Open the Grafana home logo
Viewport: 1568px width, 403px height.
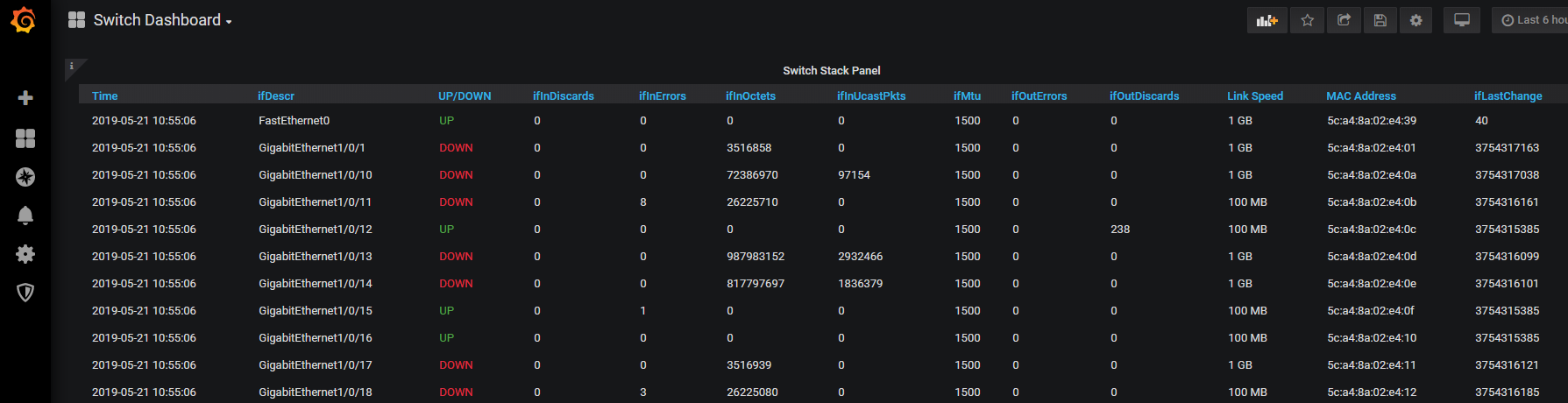(24, 20)
